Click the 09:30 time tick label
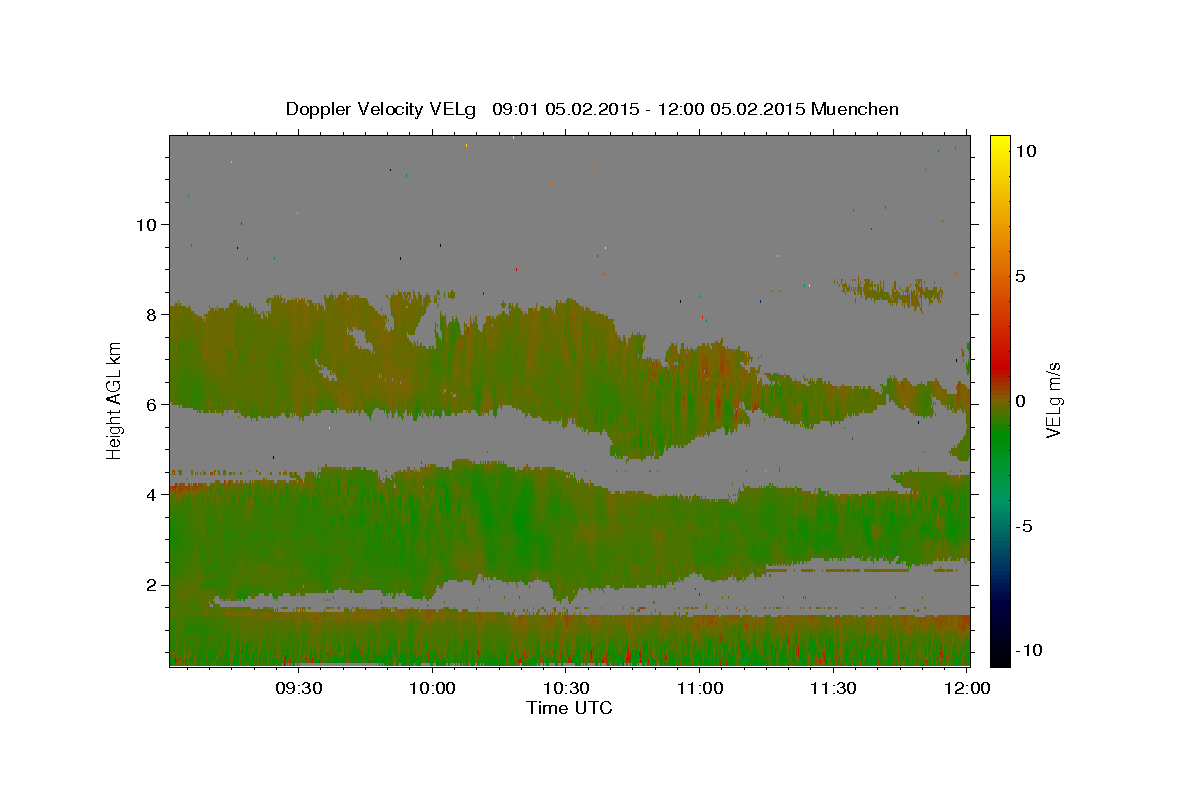 pyautogui.click(x=298, y=688)
